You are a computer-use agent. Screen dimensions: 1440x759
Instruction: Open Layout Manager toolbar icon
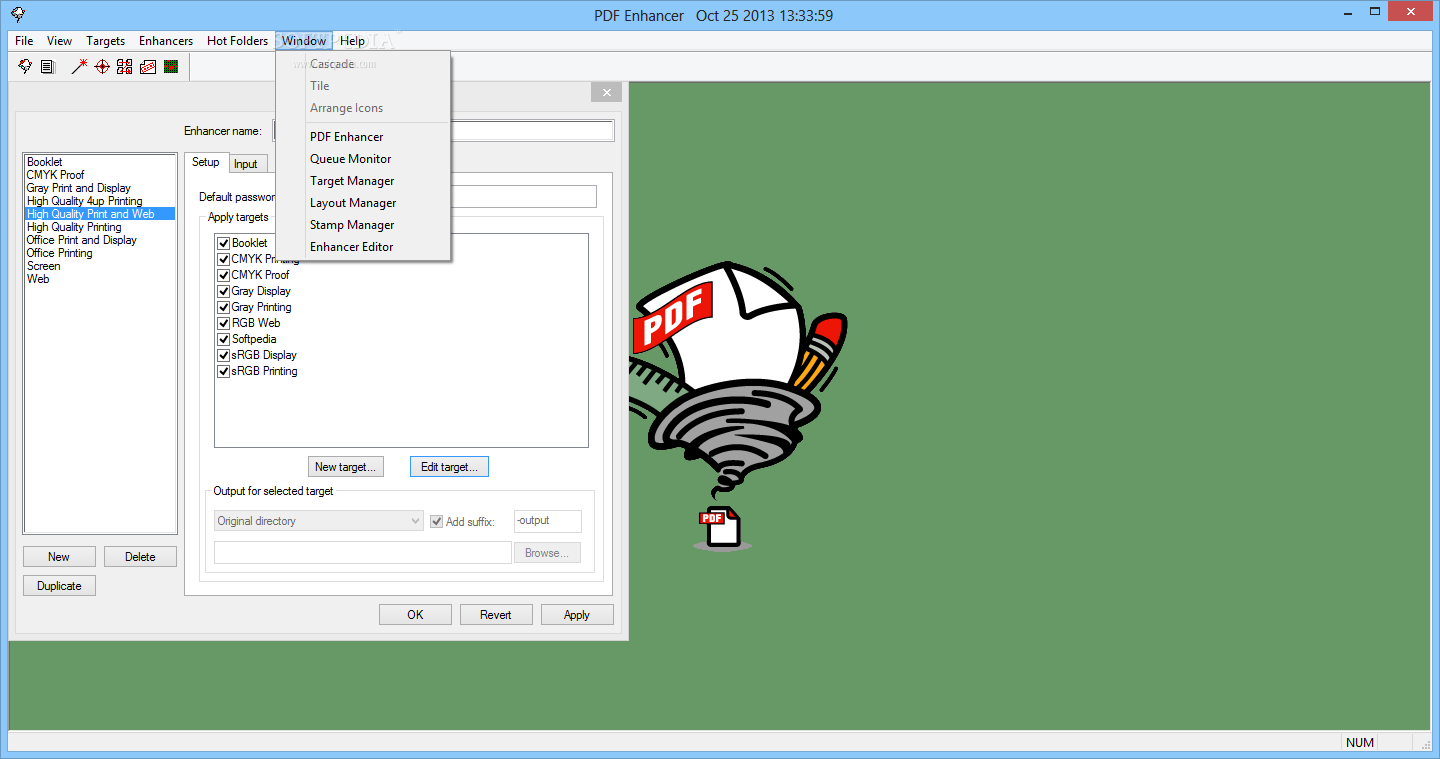pos(124,67)
